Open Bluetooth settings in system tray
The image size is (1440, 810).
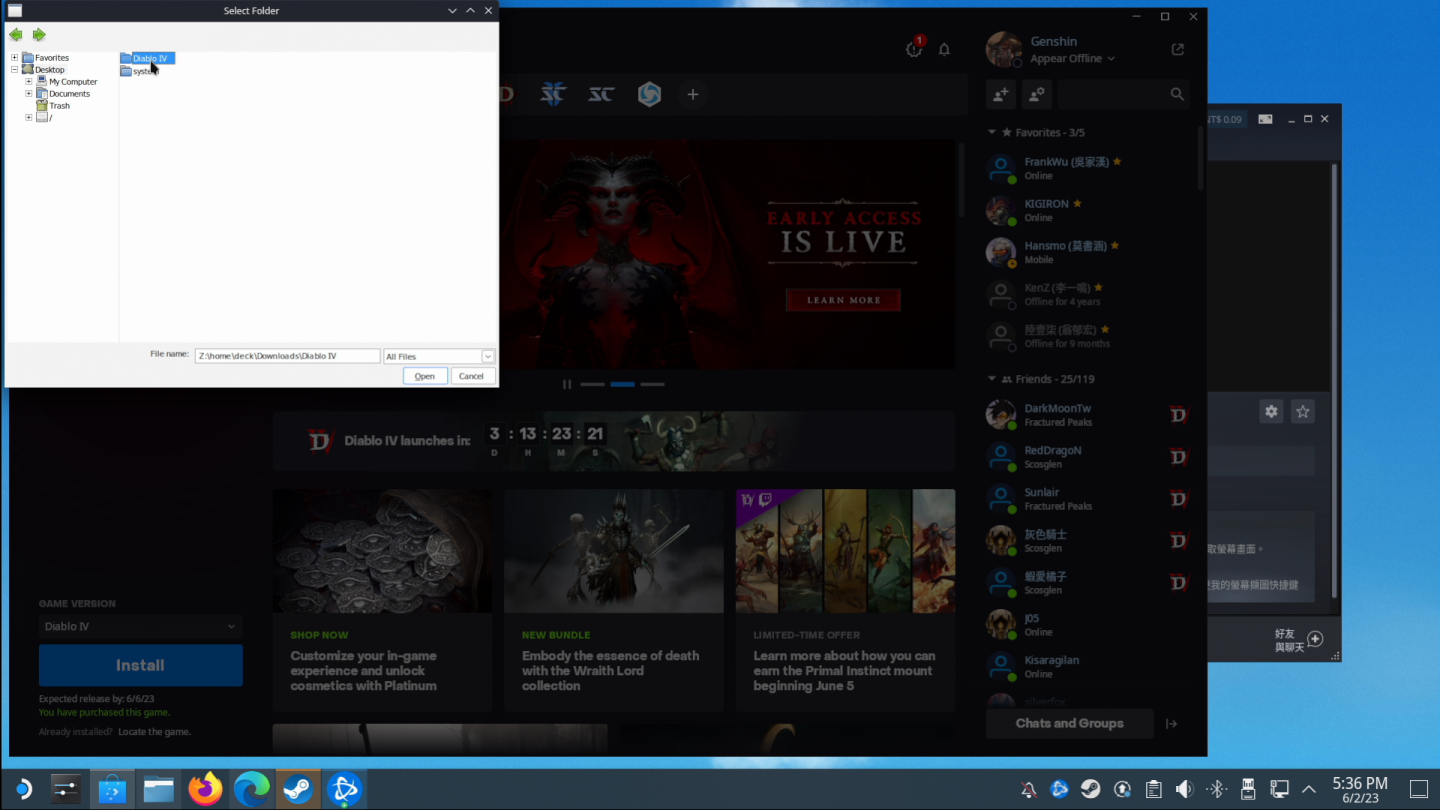coord(1216,790)
